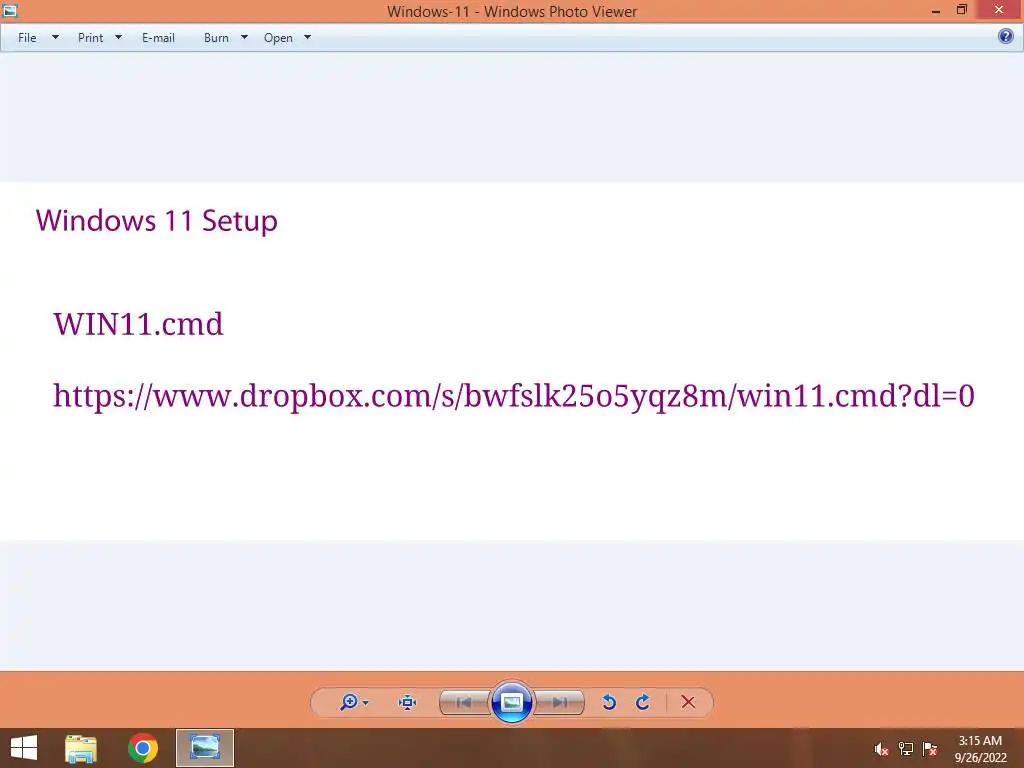
Task: Click the Windows 11 Setup heading
Action: (157, 221)
